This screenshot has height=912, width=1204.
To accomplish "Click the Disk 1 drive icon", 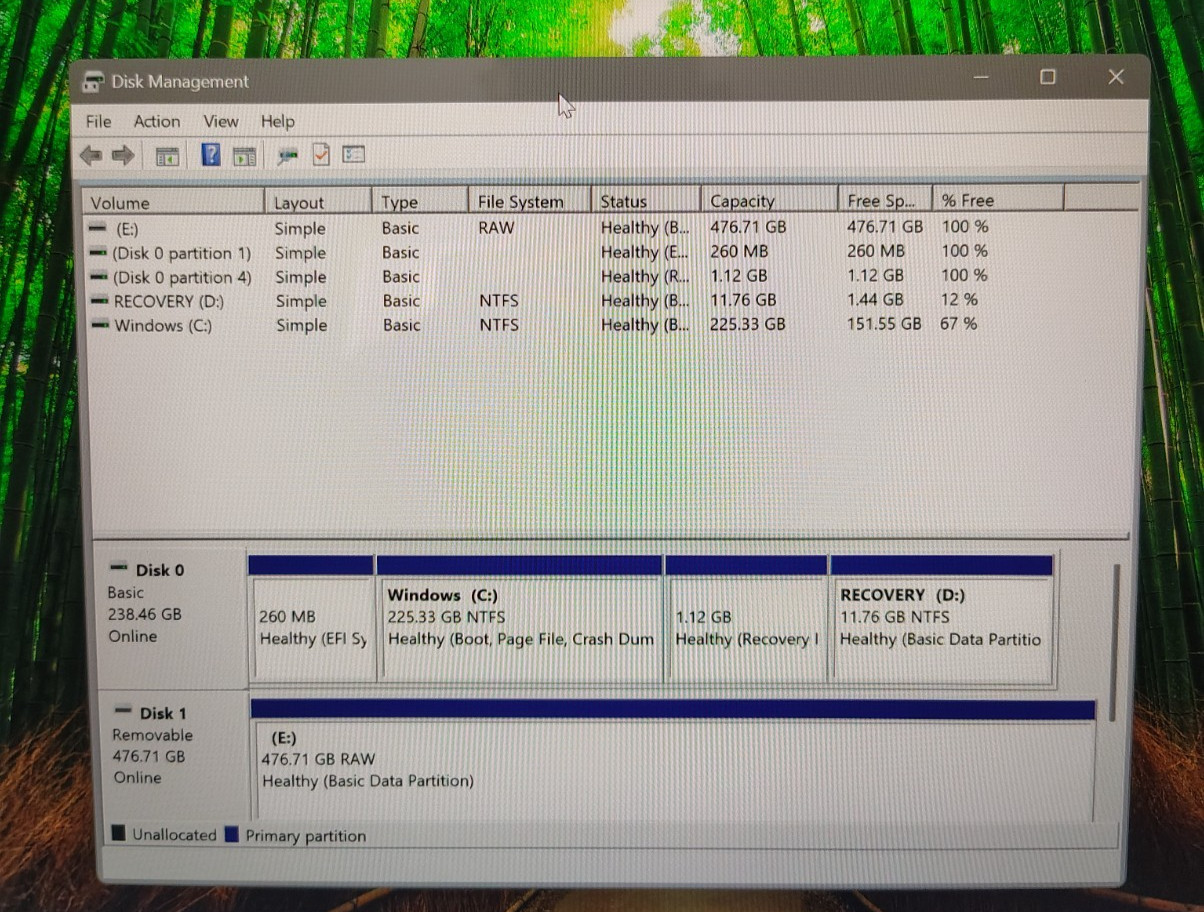I will (x=123, y=712).
